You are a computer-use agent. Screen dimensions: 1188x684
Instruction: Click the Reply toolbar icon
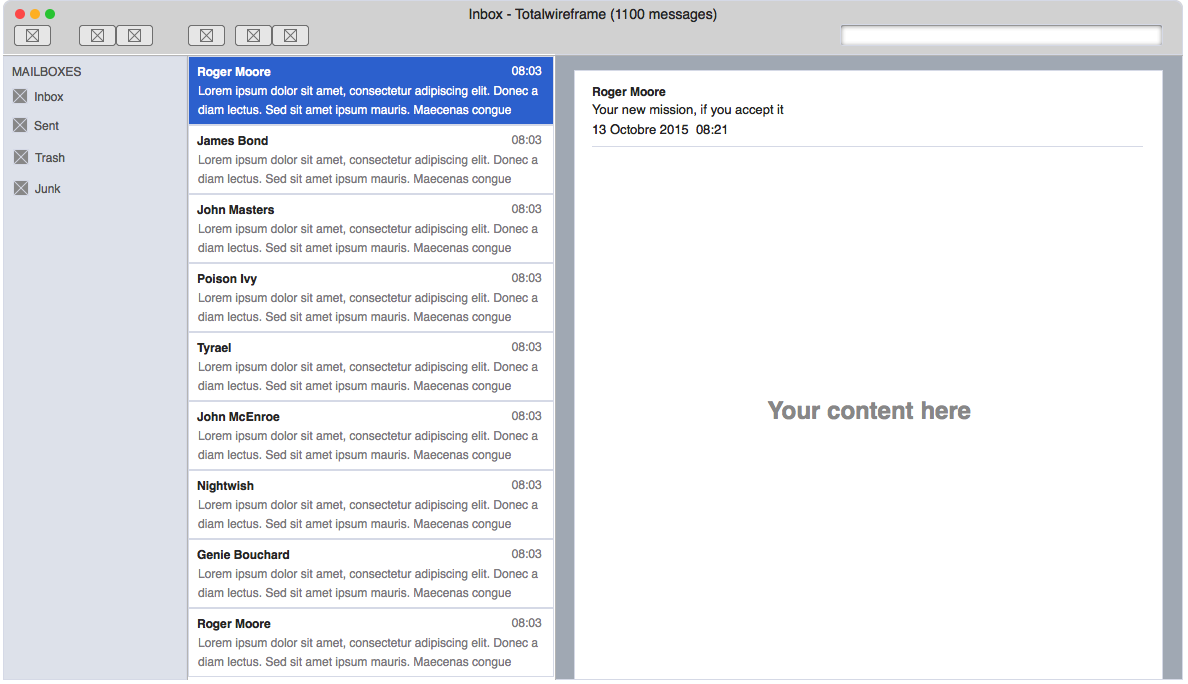[x=253, y=35]
